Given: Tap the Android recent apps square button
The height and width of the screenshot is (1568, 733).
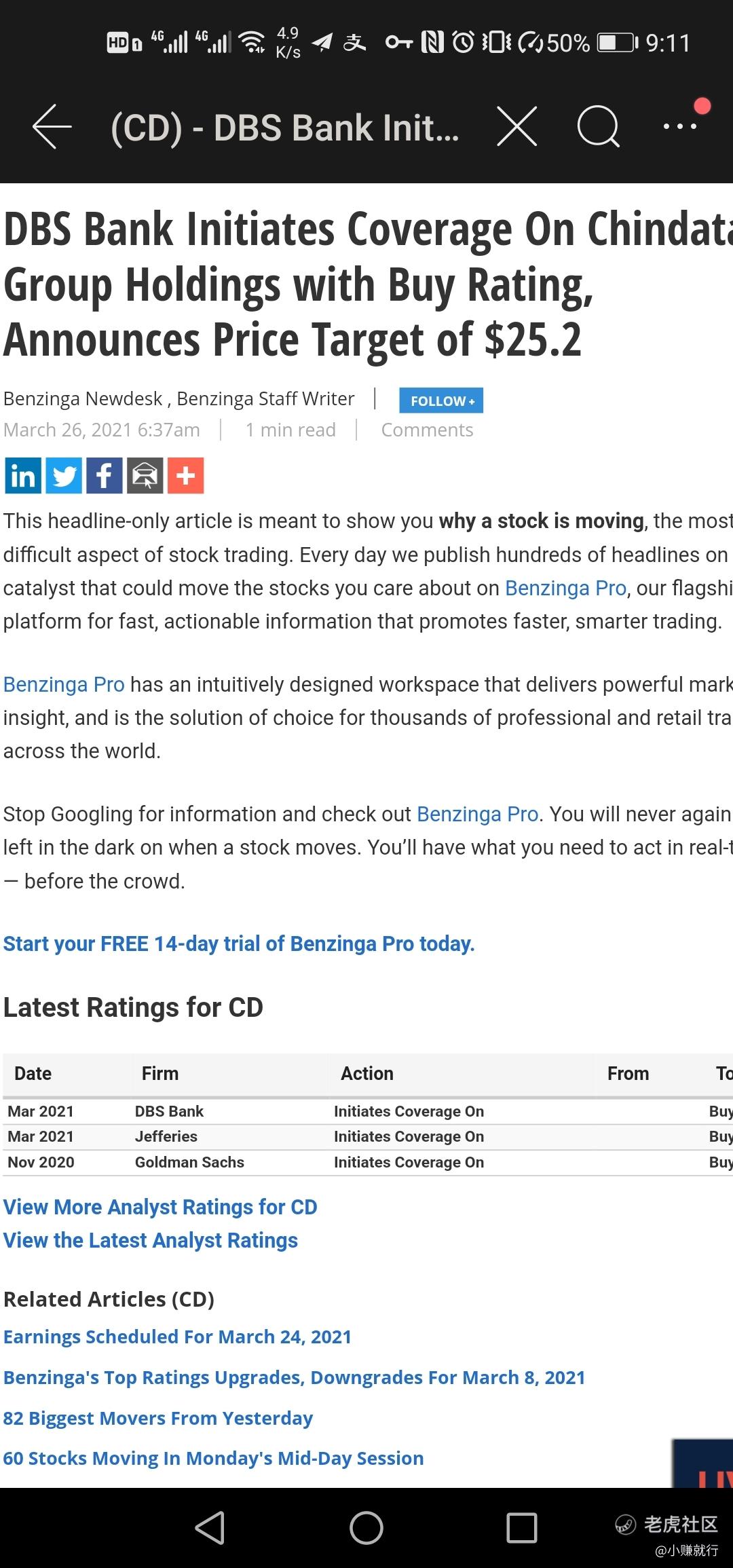Looking at the screenshot, I should 522,1528.
